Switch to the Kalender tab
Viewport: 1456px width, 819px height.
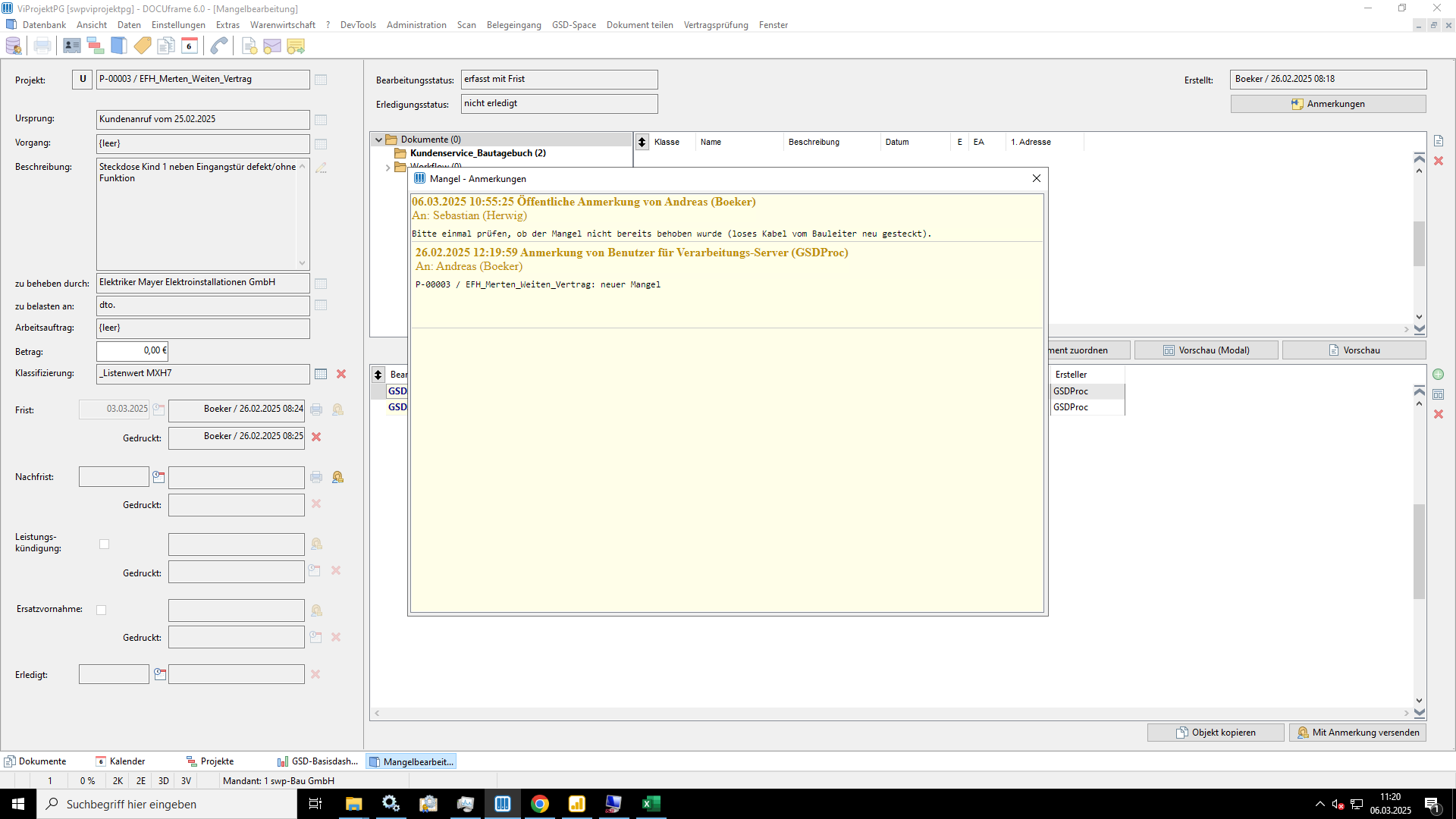pyautogui.click(x=121, y=761)
